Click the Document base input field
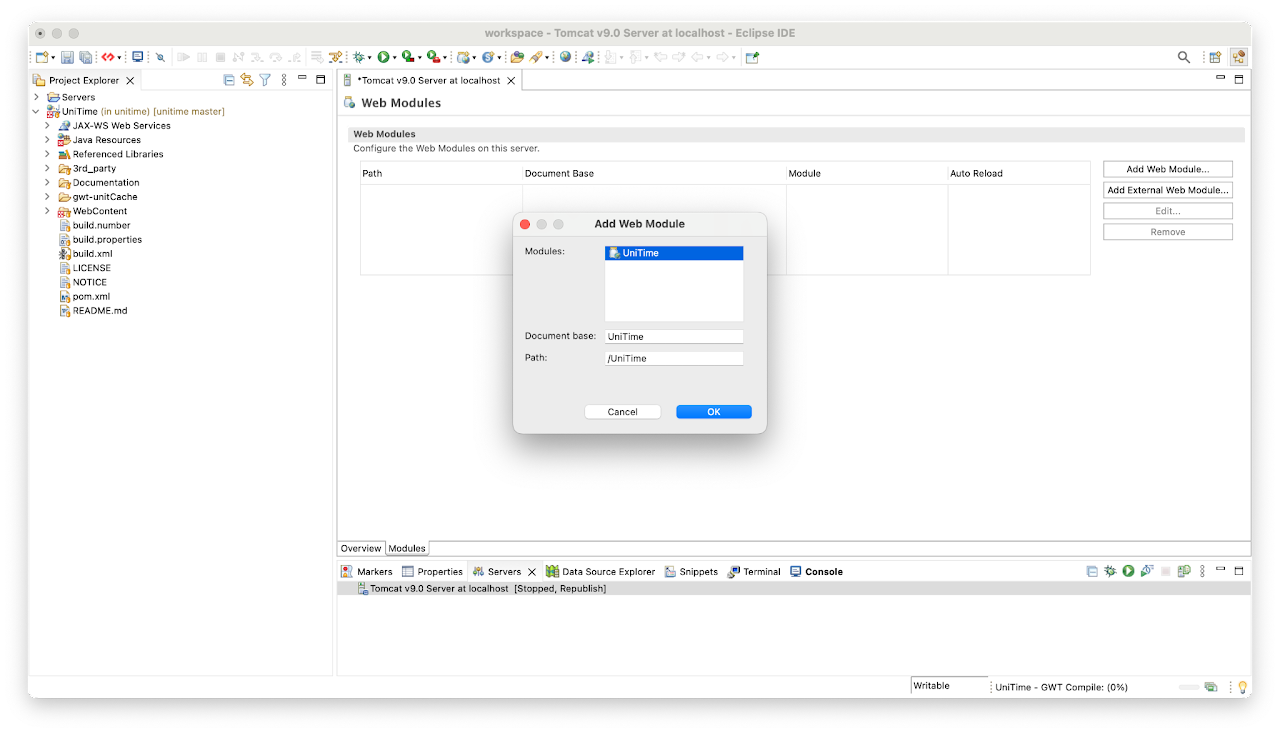Viewport: 1280px width, 733px height. [x=674, y=336]
